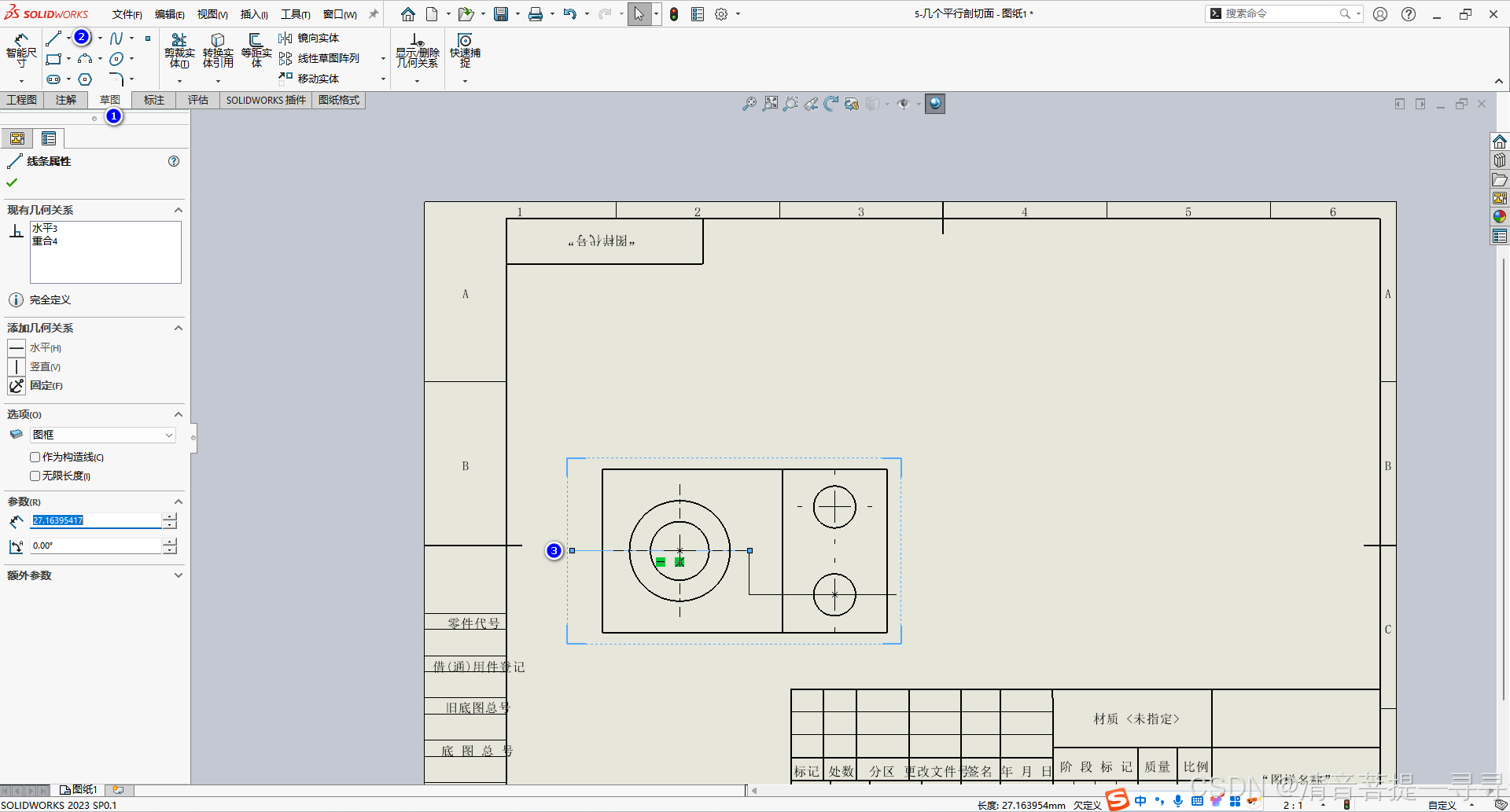
Task: Toggle the Hide/Show Items eye icon
Action: (904, 104)
